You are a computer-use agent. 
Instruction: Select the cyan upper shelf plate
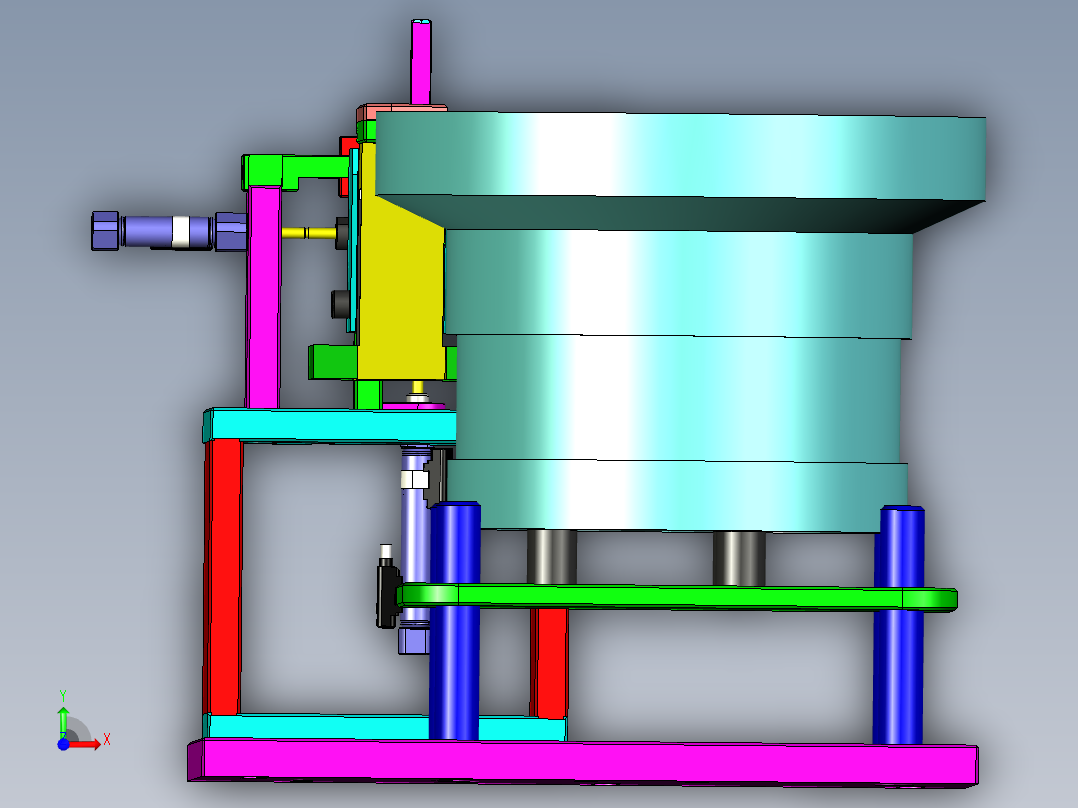point(330,426)
